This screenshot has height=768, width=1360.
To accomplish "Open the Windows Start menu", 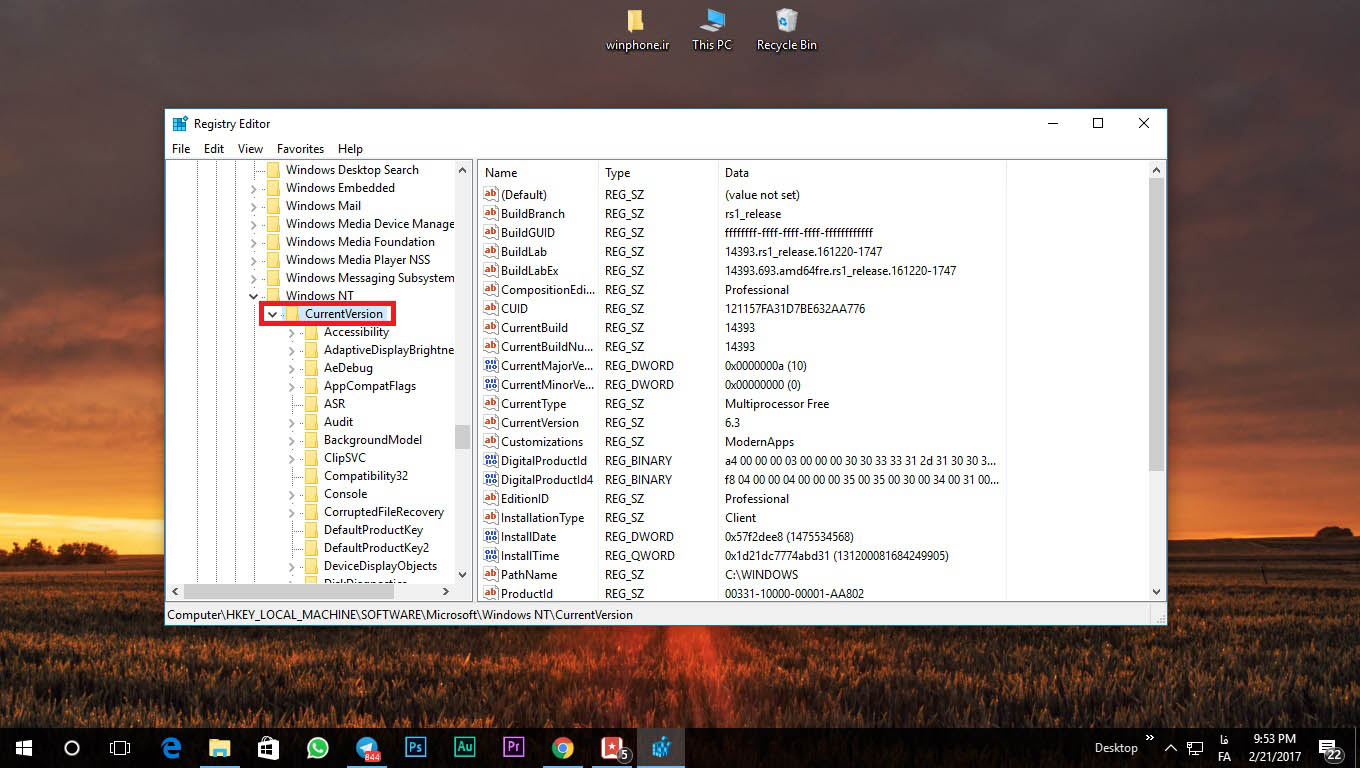I will click(24, 747).
